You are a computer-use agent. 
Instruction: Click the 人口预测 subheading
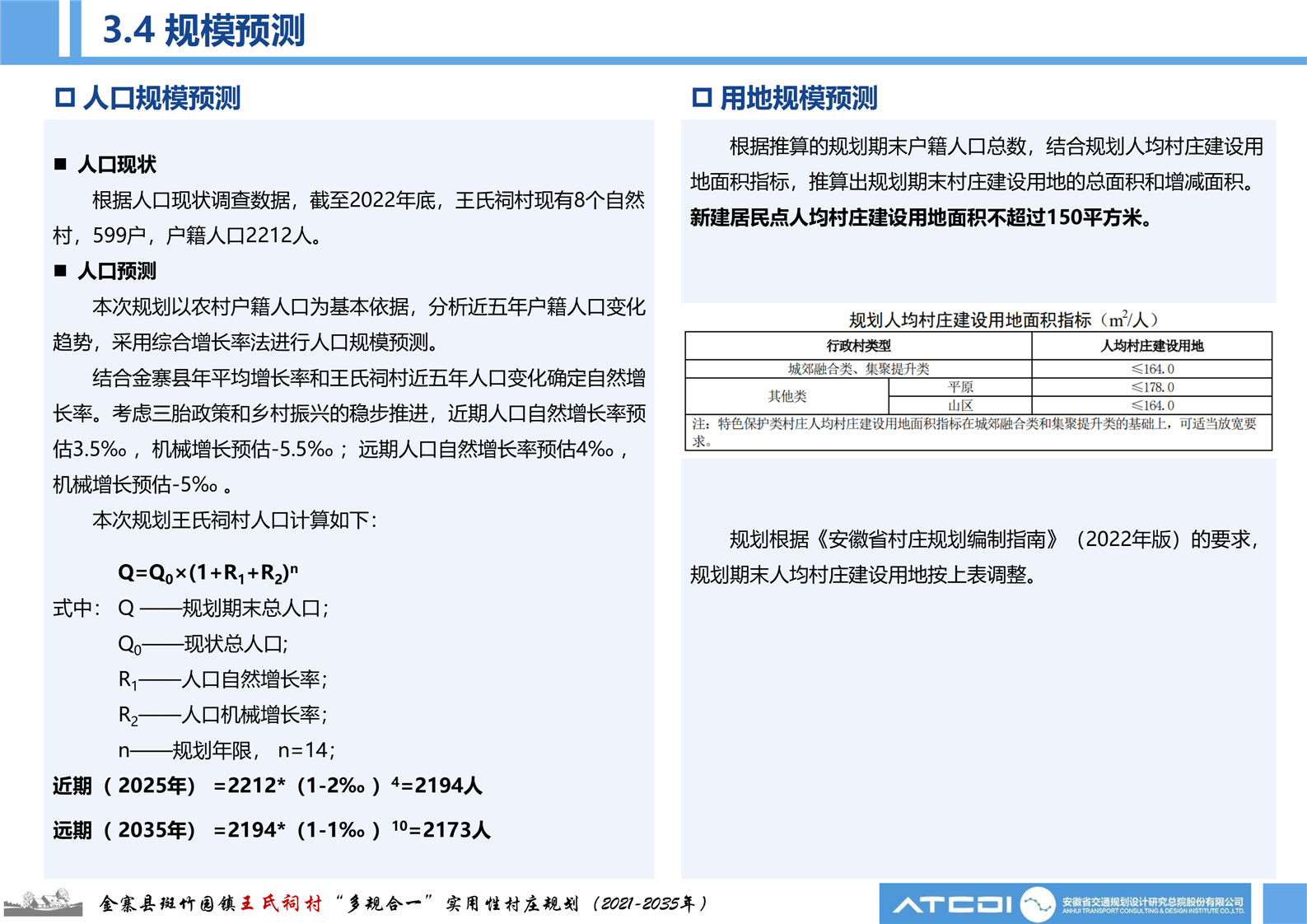point(117,271)
